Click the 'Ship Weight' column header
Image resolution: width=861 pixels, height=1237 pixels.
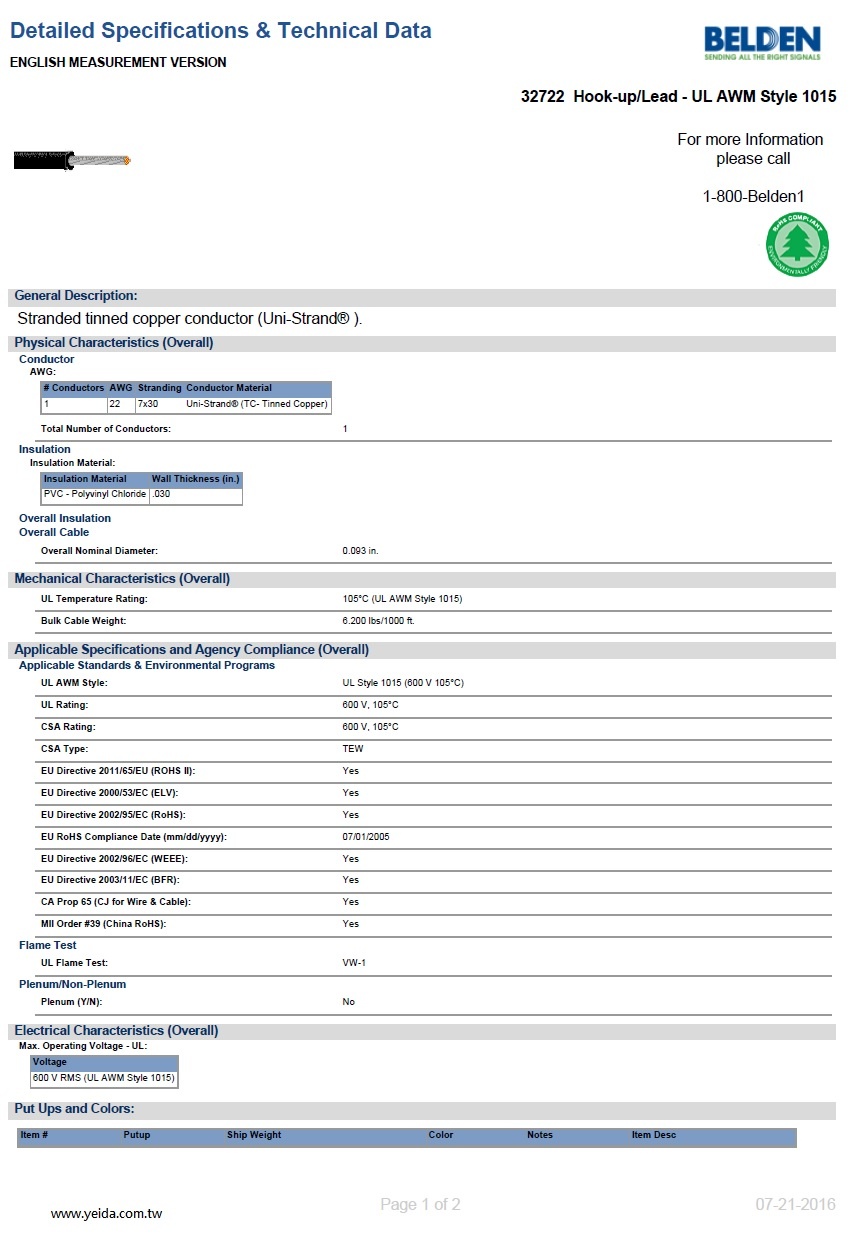(x=254, y=1135)
